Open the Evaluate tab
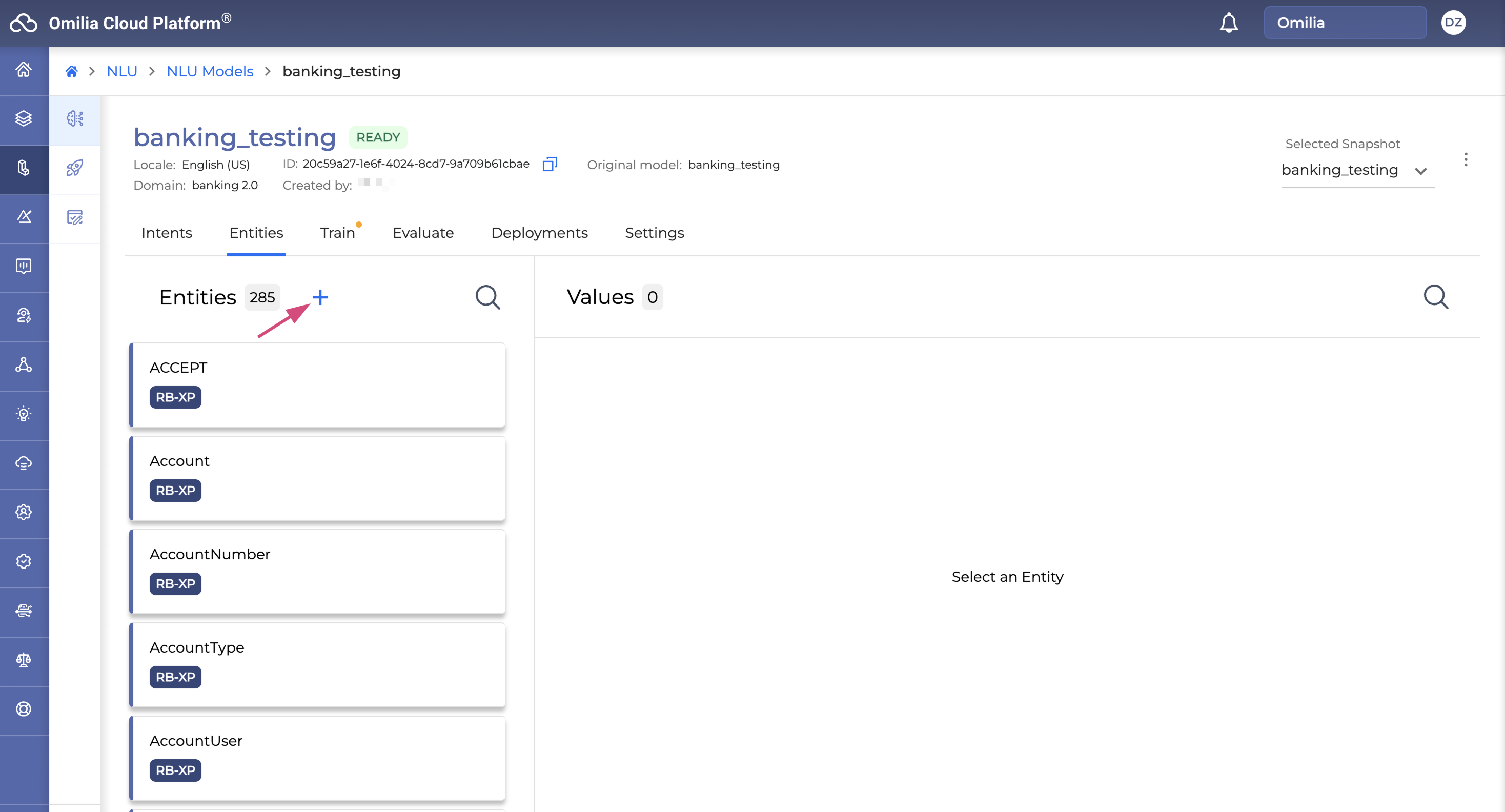Viewport: 1505px width, 812px height. click(x=423, y=233)
